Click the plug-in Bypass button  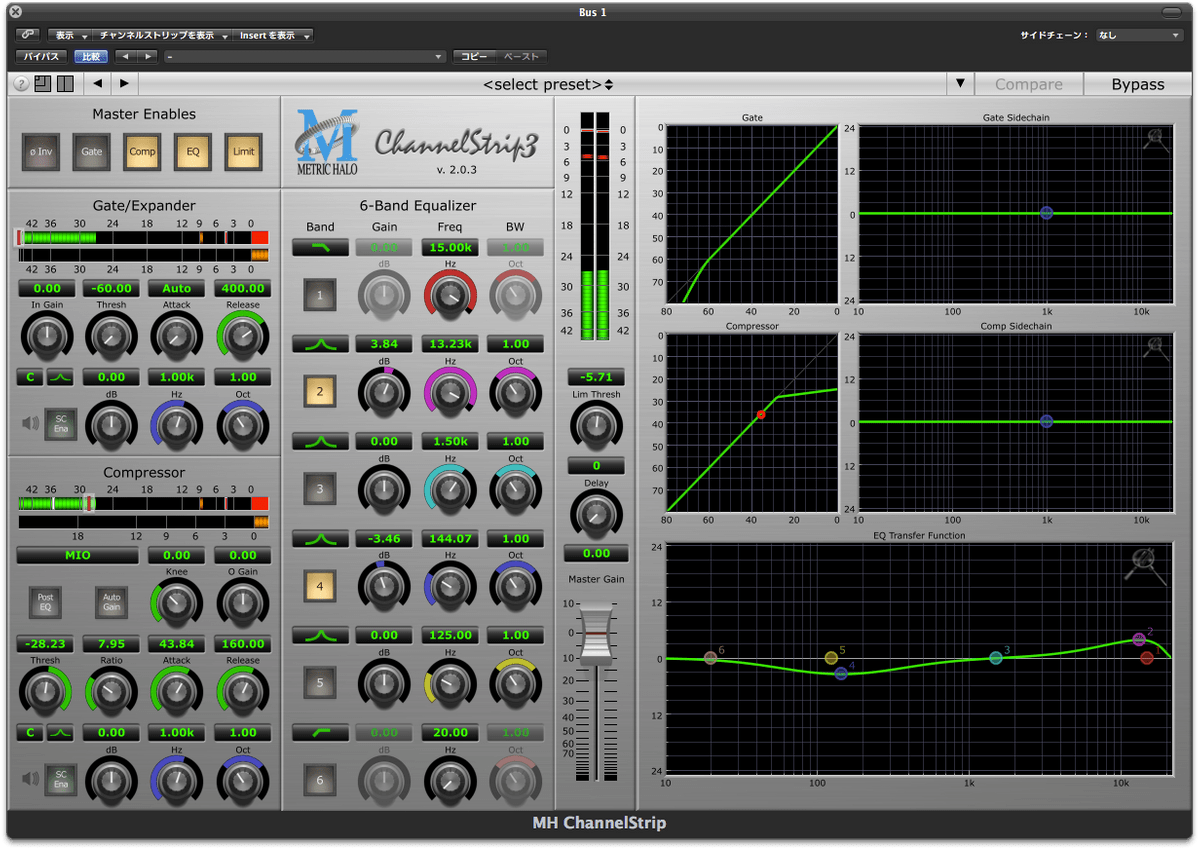(x=1138, y=84)
